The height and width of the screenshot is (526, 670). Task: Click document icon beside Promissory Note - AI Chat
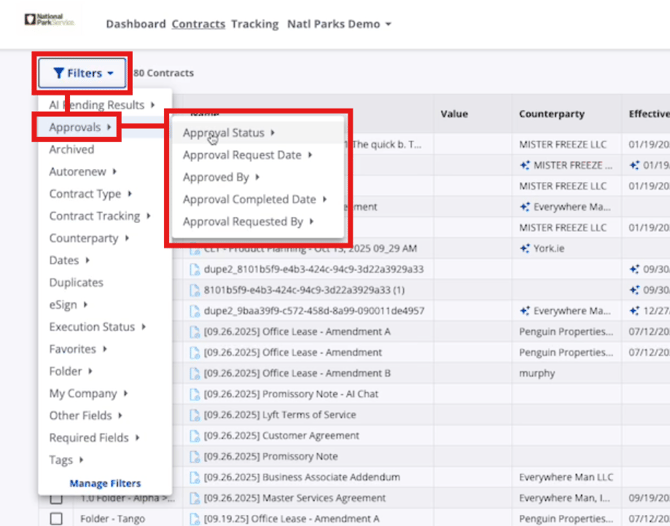point(196,394)
